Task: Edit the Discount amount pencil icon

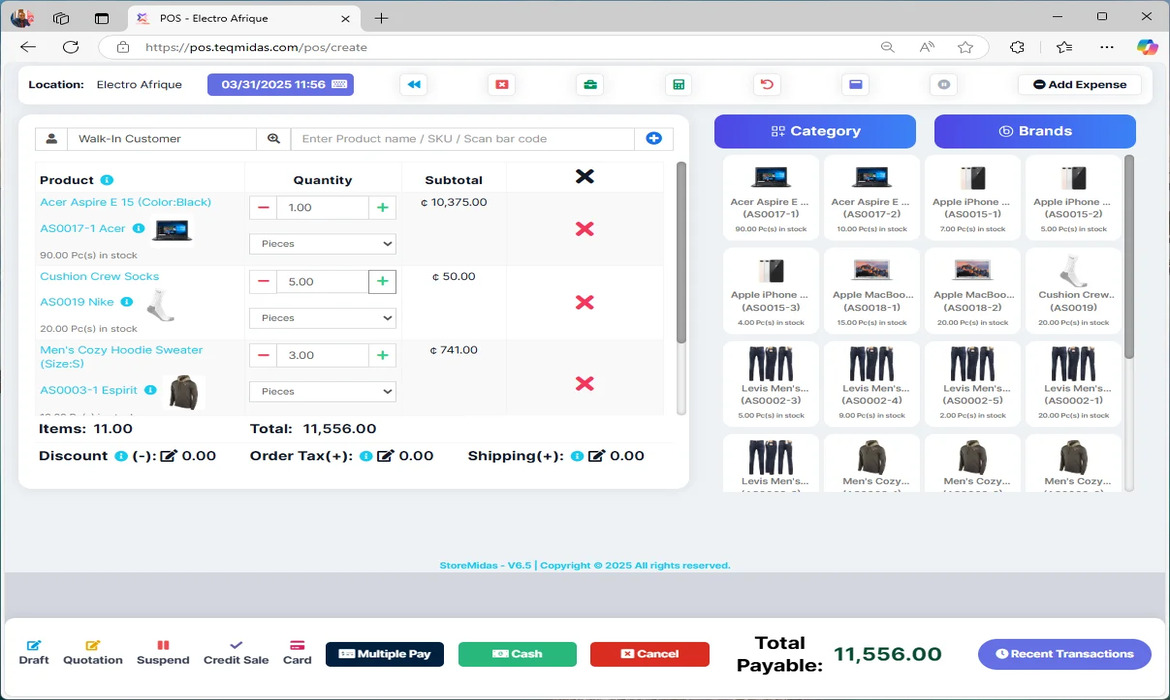Action: pos(169,456)
